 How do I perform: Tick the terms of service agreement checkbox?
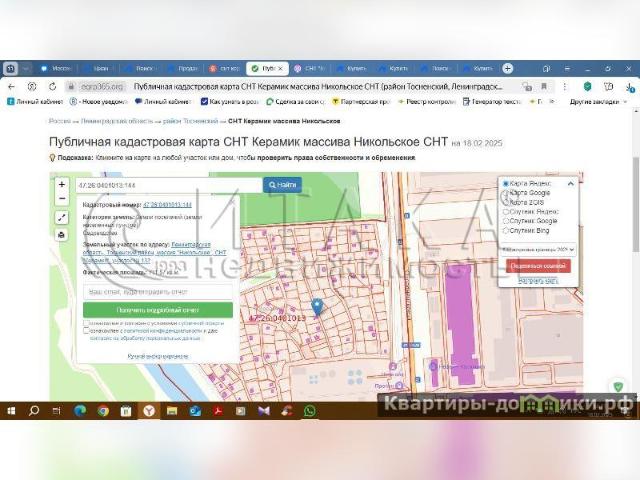coord(87,324)
